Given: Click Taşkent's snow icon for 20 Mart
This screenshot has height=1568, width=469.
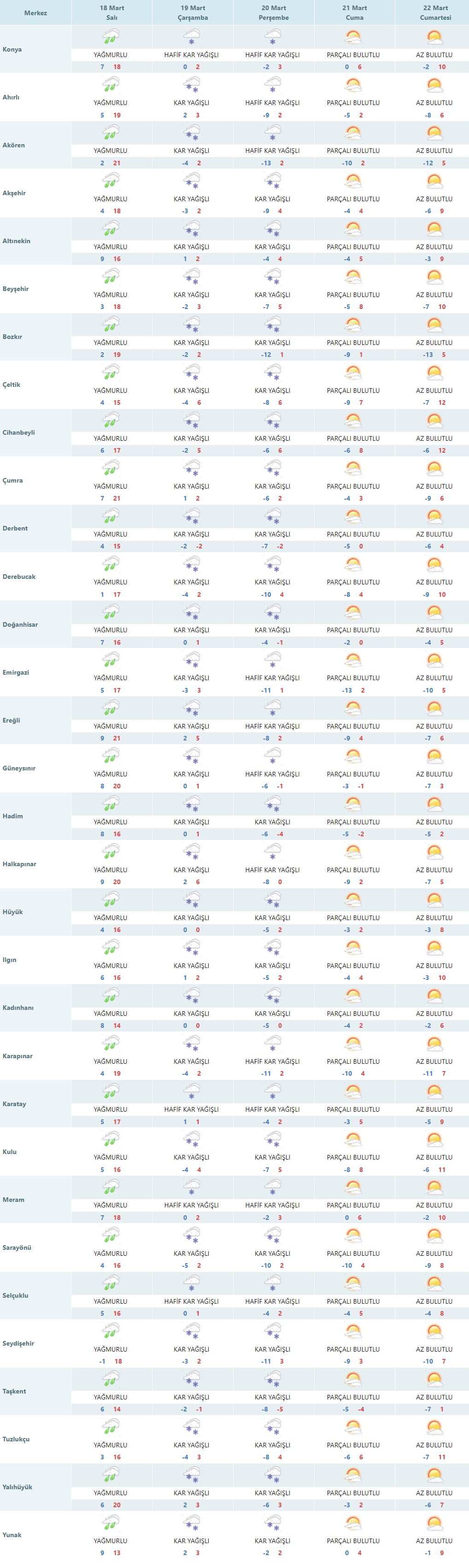Looking at the screenshot, I should (x=272, y=1379).
